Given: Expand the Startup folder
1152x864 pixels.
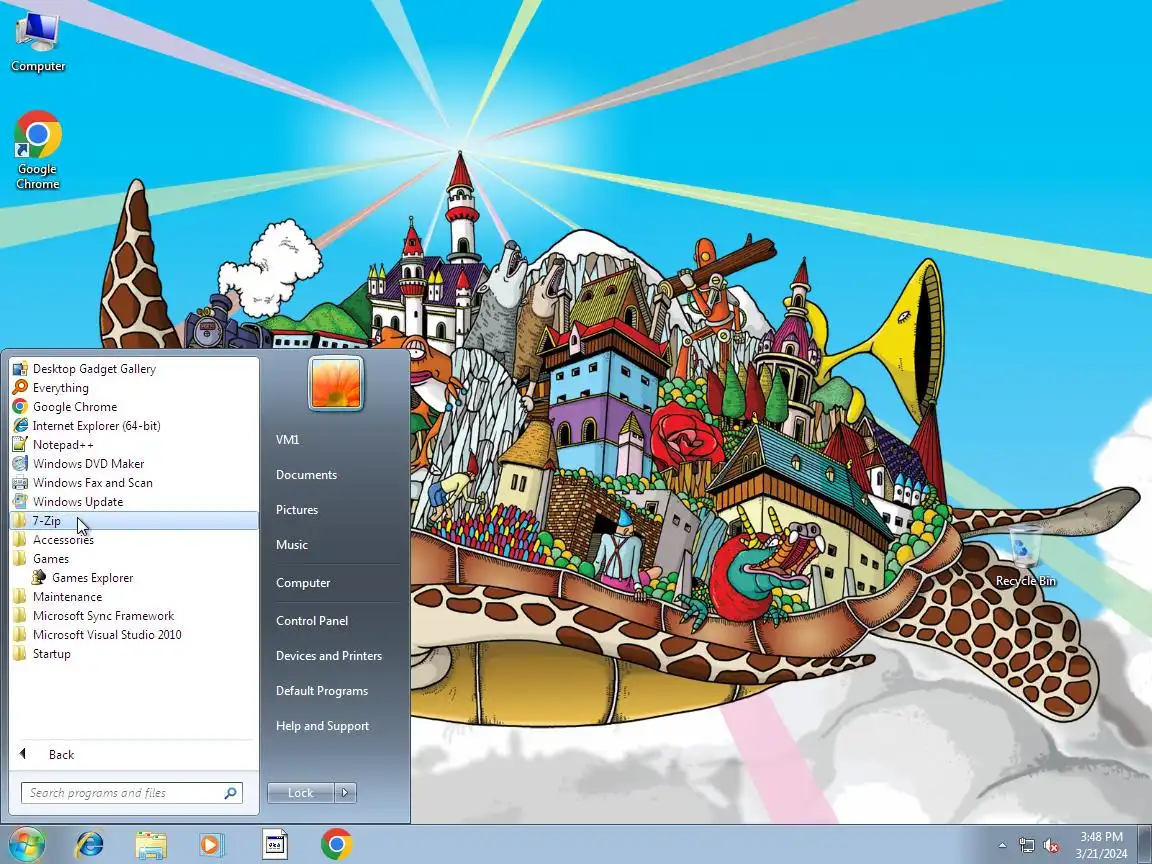Looking at the screenshot, I should (134, 655).
